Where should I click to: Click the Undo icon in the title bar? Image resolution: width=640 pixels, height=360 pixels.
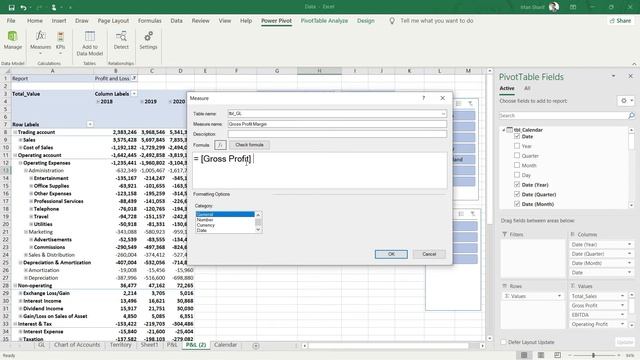tap(24, 7)
